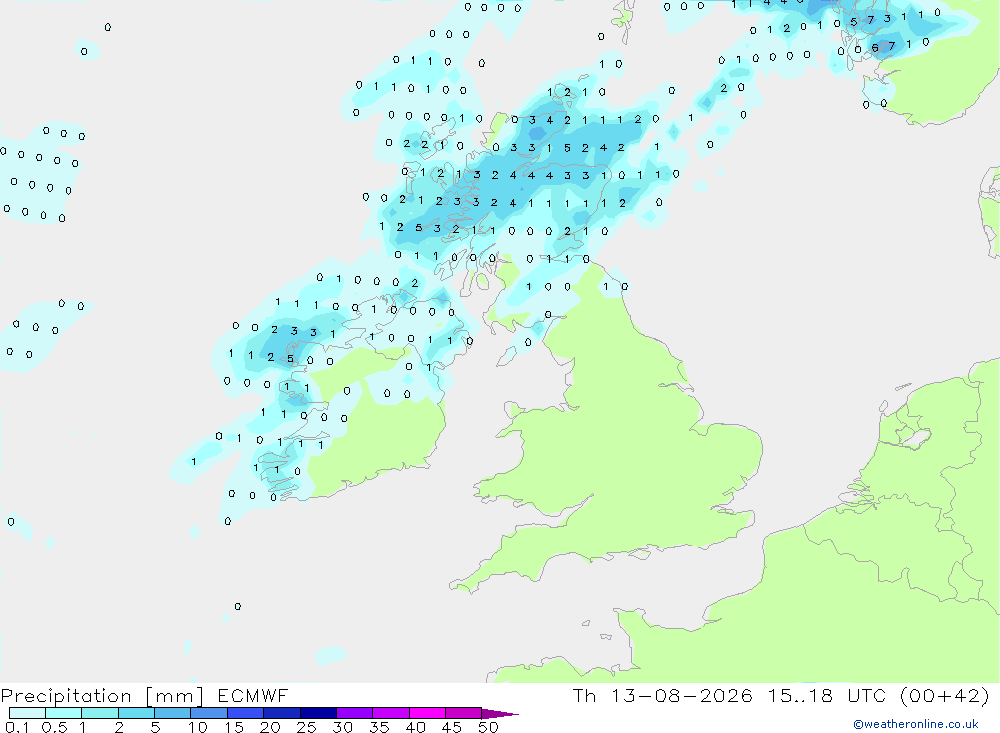Viewport: 1000px width, 733px height.
Task: Pick the 10–15 mm legend swatch
Action: (x=209, y=713)
